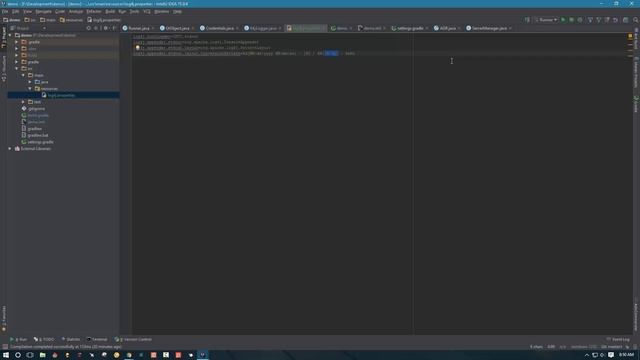Open Project Structure icon in top toolbar

625,20
